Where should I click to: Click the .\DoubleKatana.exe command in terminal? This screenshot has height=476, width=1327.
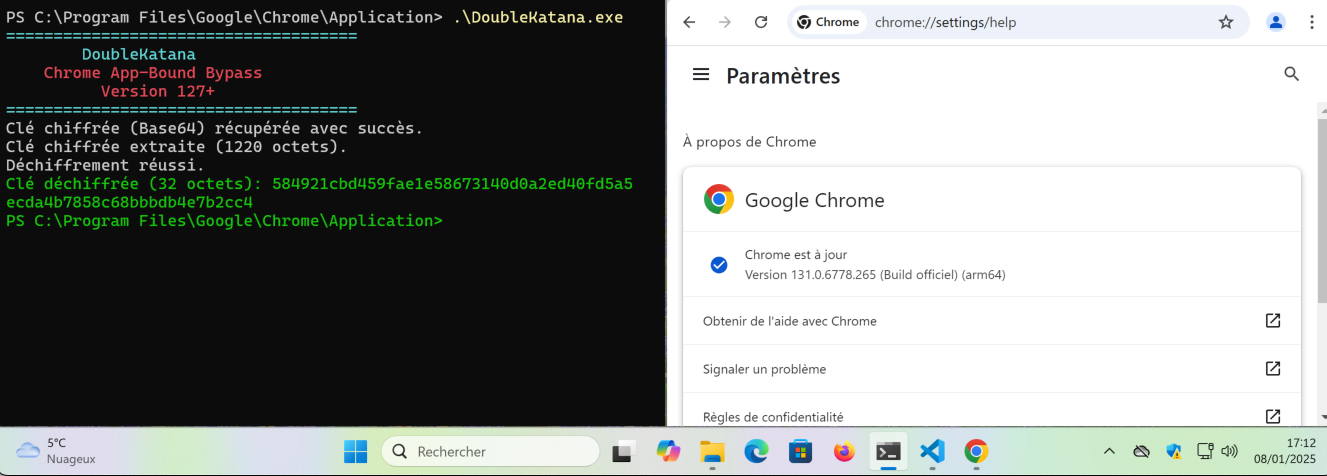pos(538,17)
